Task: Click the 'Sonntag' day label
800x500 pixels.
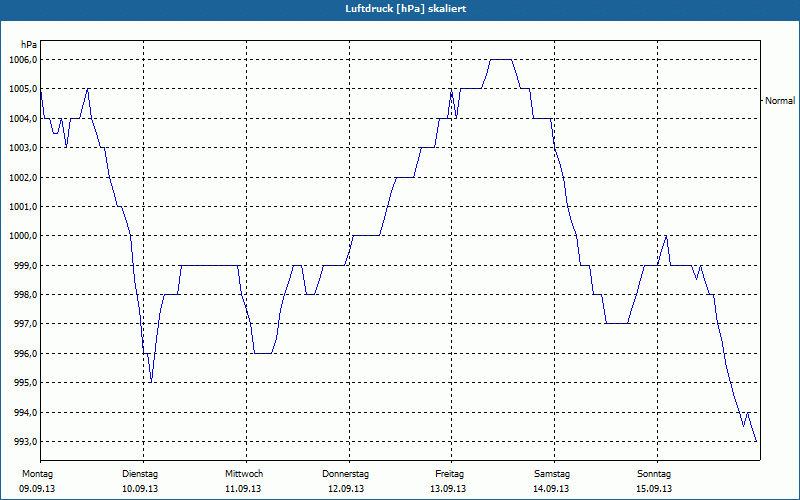Action: [x=654, y=474]
